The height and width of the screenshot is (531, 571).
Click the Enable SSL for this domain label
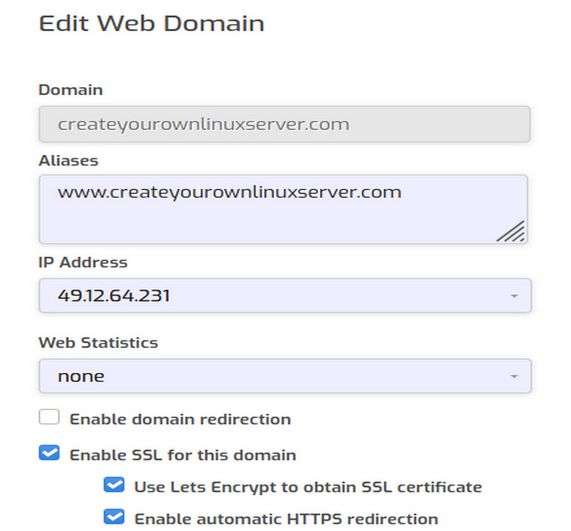[183, 455]
